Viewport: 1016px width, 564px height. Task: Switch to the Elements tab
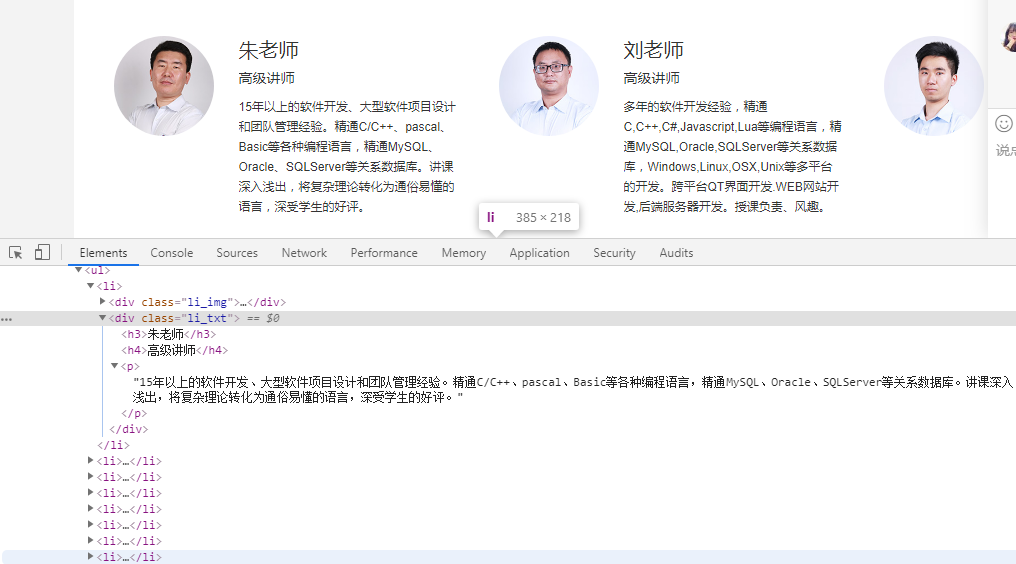[x=103, y=253]
